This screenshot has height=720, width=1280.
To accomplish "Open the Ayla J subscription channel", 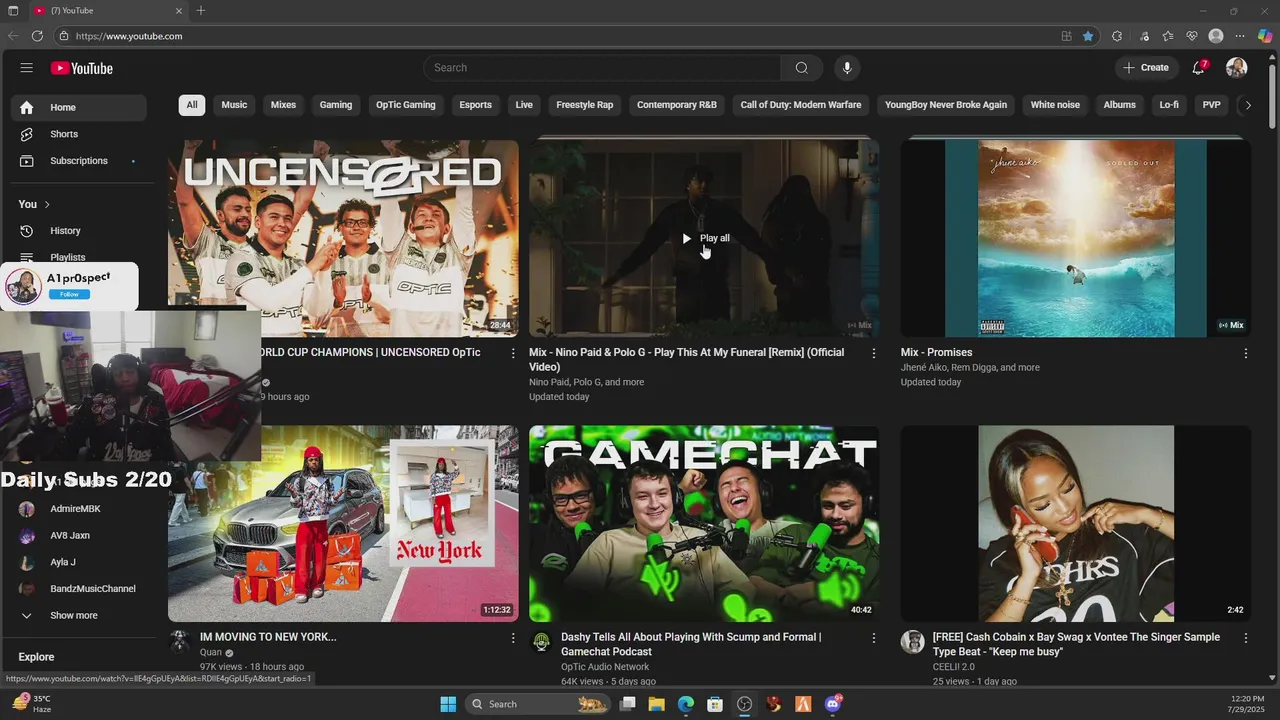I will tap(63, 562).
